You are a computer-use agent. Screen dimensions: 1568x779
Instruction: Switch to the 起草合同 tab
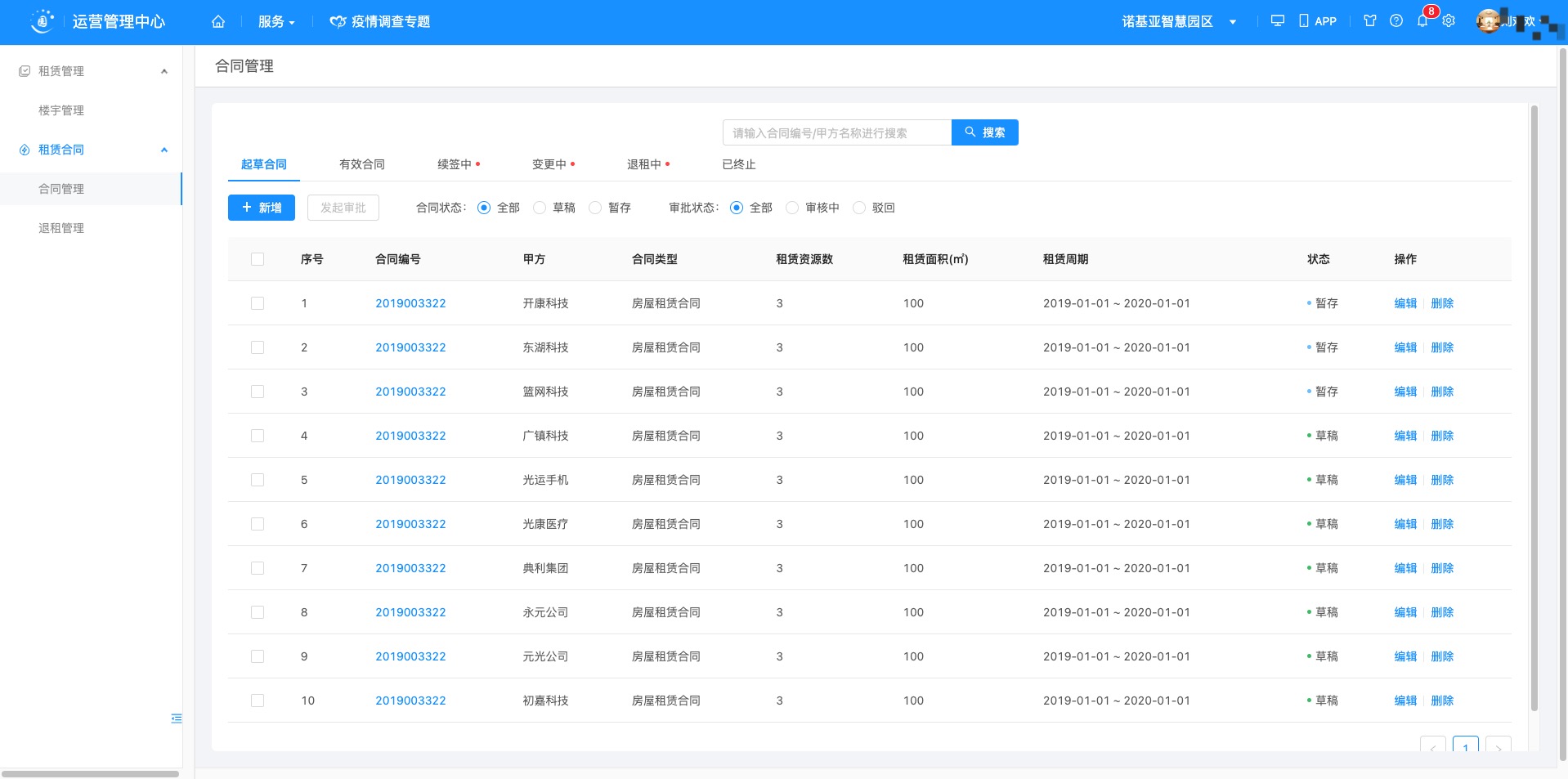coord(264,164)
